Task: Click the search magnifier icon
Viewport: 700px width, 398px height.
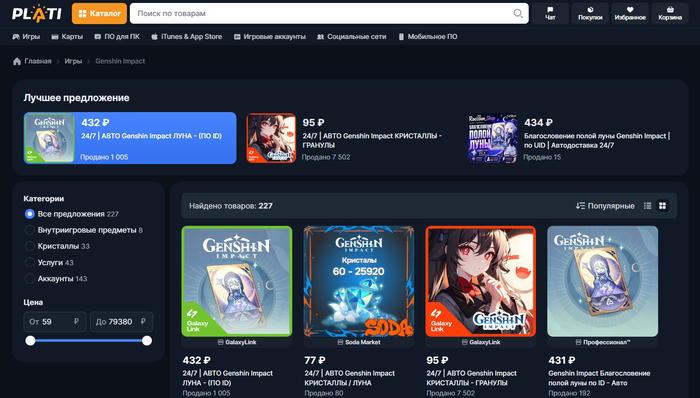Action: point(517,13)
